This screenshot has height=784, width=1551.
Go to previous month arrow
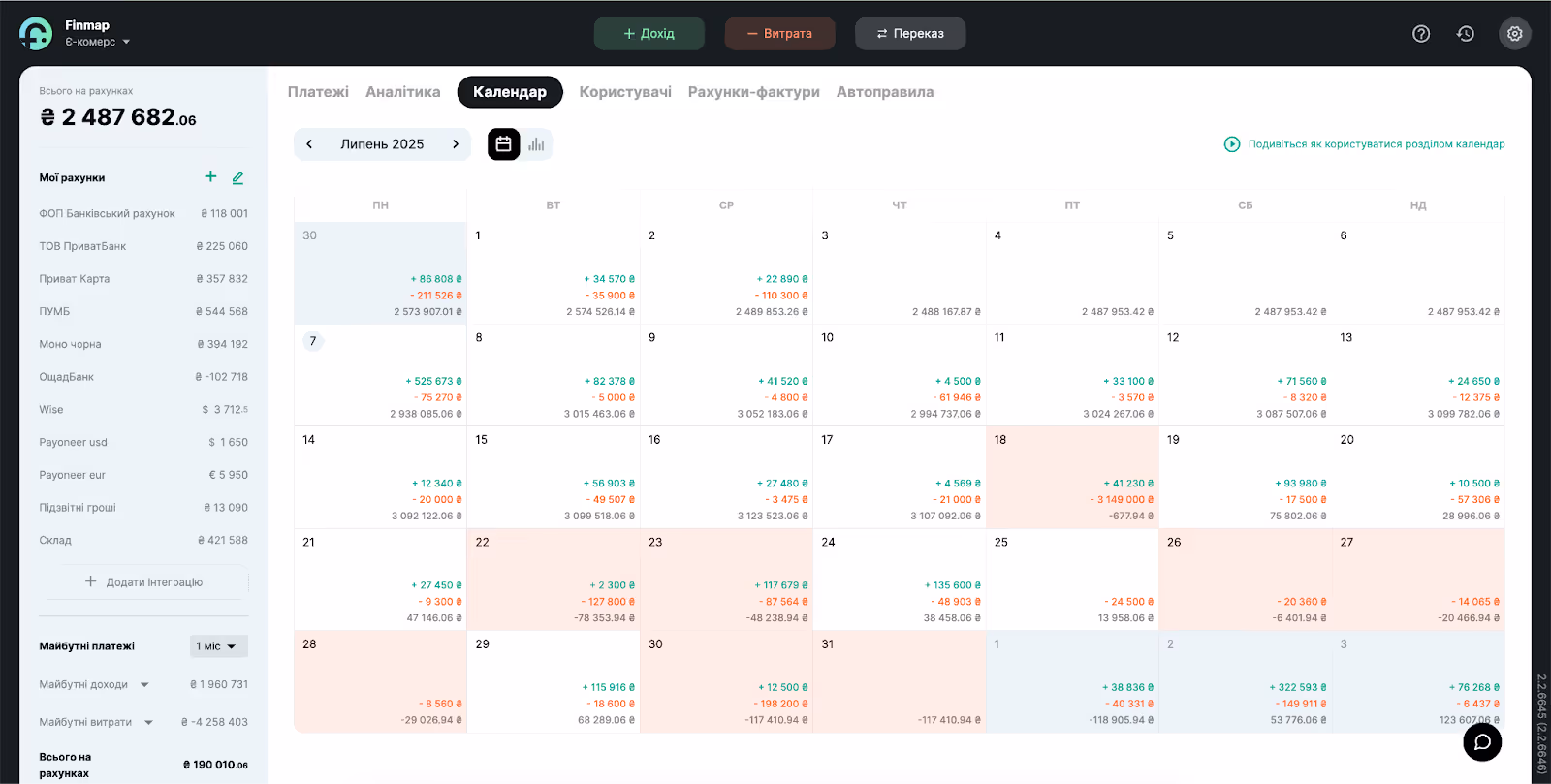(309, 144)
